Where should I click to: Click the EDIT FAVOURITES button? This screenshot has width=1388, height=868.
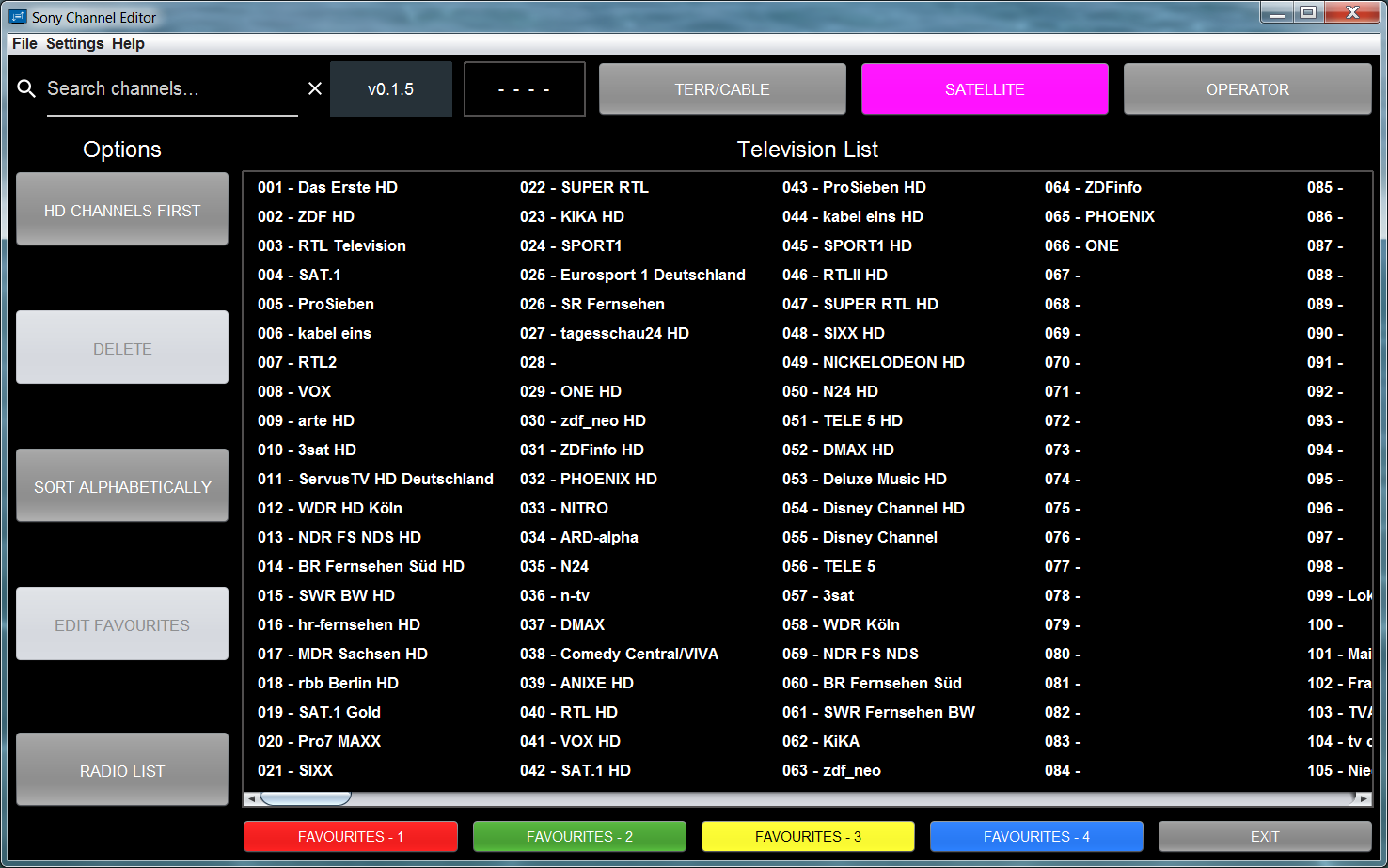click(x=122, y=623)
